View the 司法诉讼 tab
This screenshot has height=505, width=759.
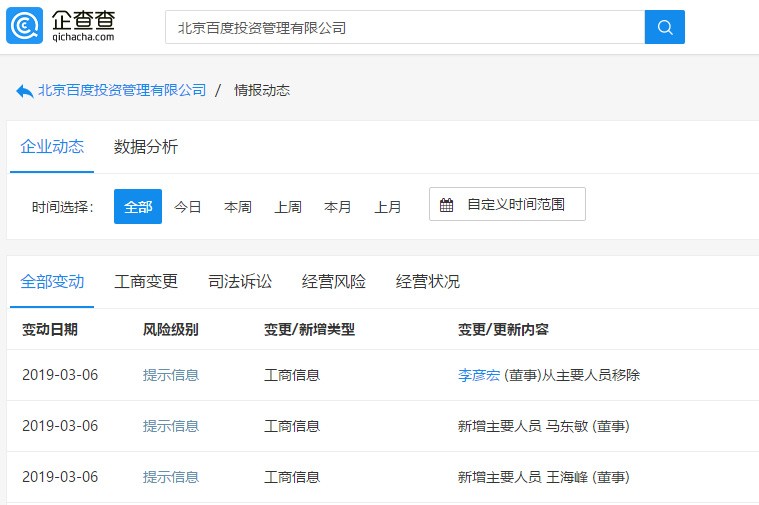240,282
